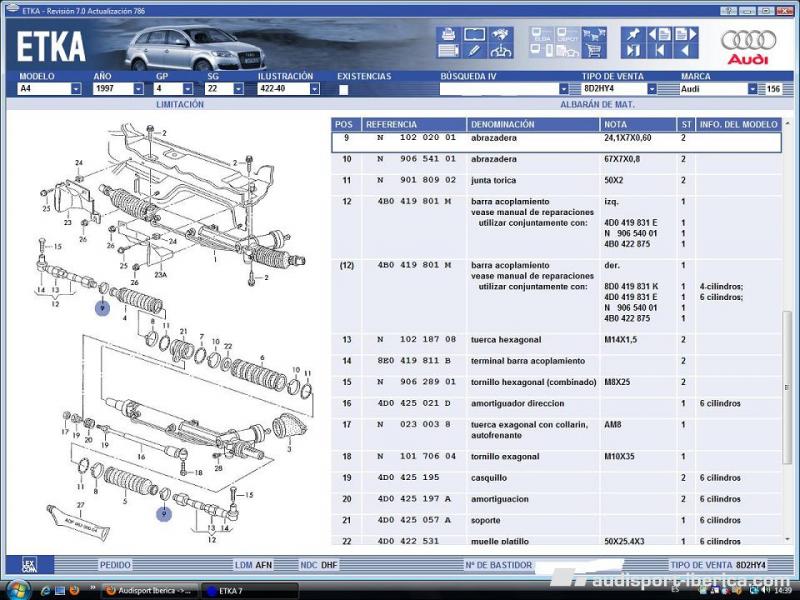Click the Nº DE BASTIDOR field
This screenshot has width=800, height=600.
(543, 565)
